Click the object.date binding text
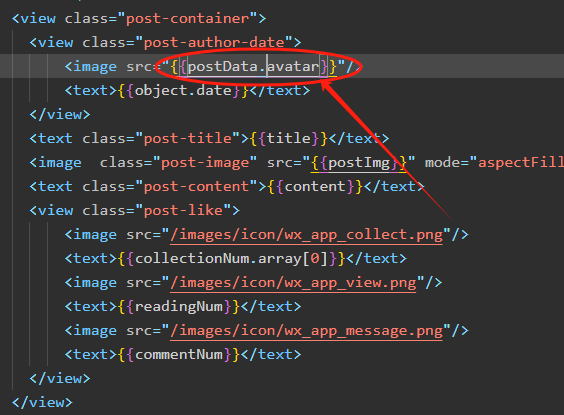 tap(183, 91)
